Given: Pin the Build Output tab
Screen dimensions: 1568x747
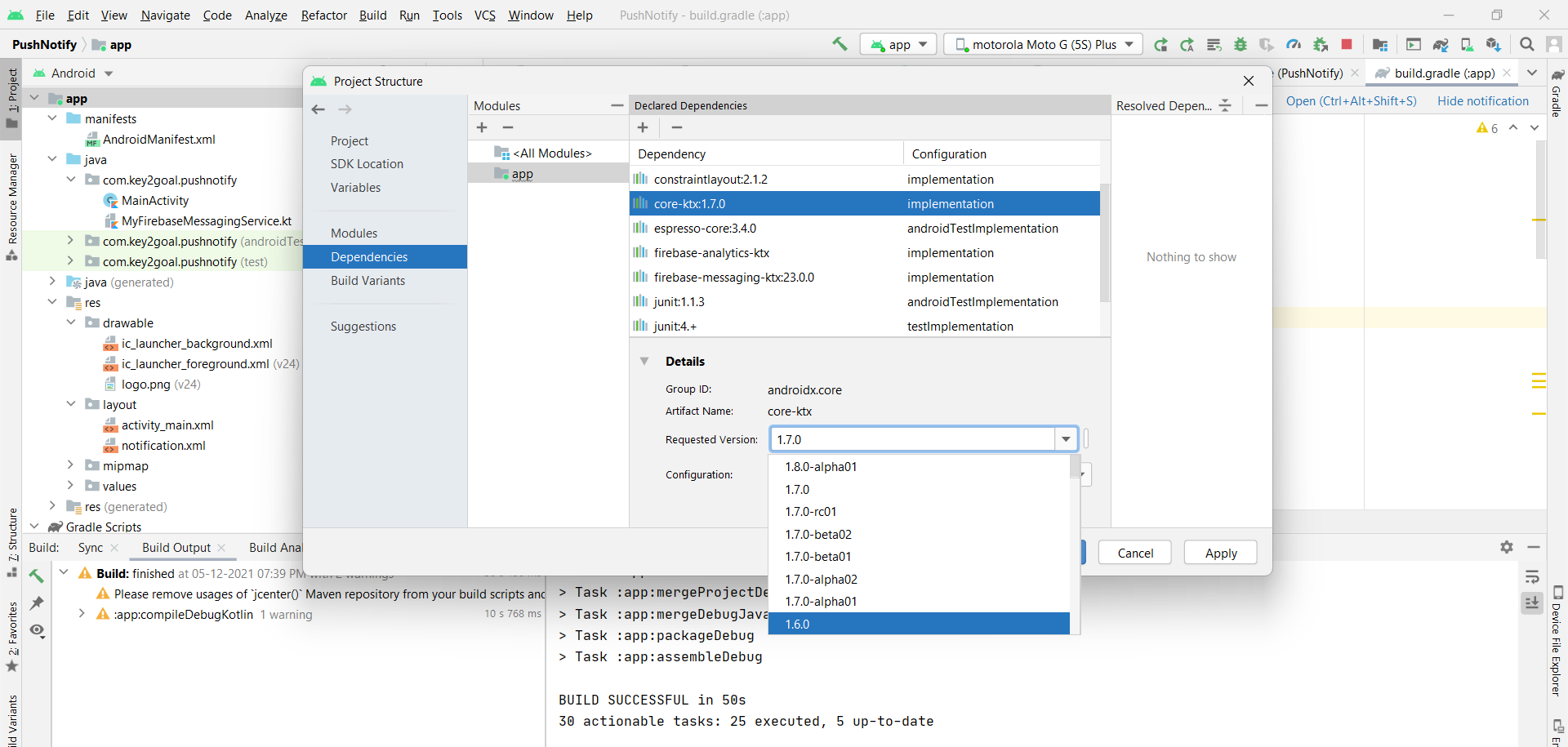Looking at the screenshot, I should click(37, 603).
